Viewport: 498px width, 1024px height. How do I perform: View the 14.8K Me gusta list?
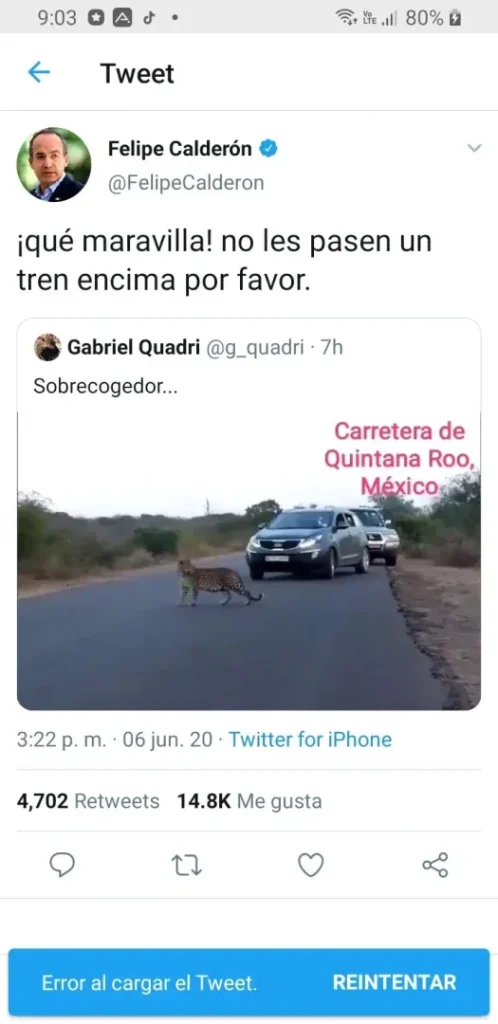pos(249,801)
